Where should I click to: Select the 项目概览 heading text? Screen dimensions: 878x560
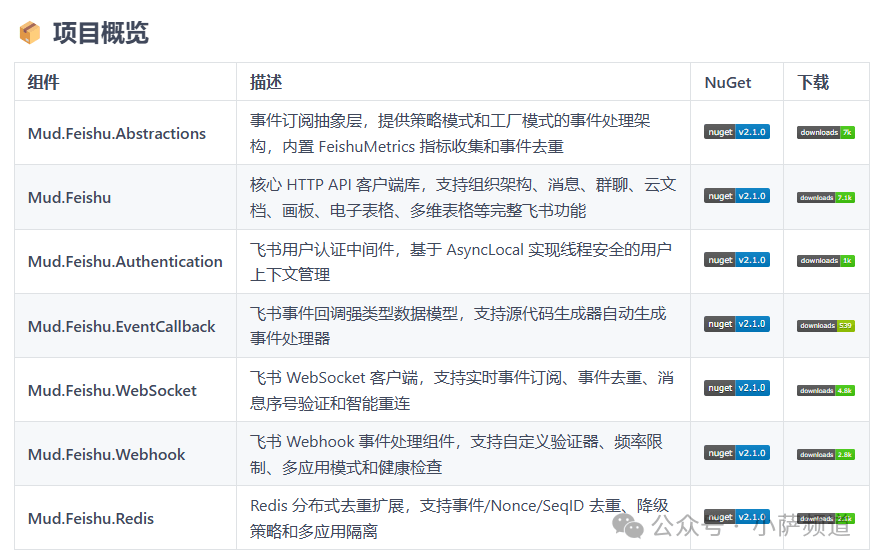pyautogui.click(x=101, y=32)
